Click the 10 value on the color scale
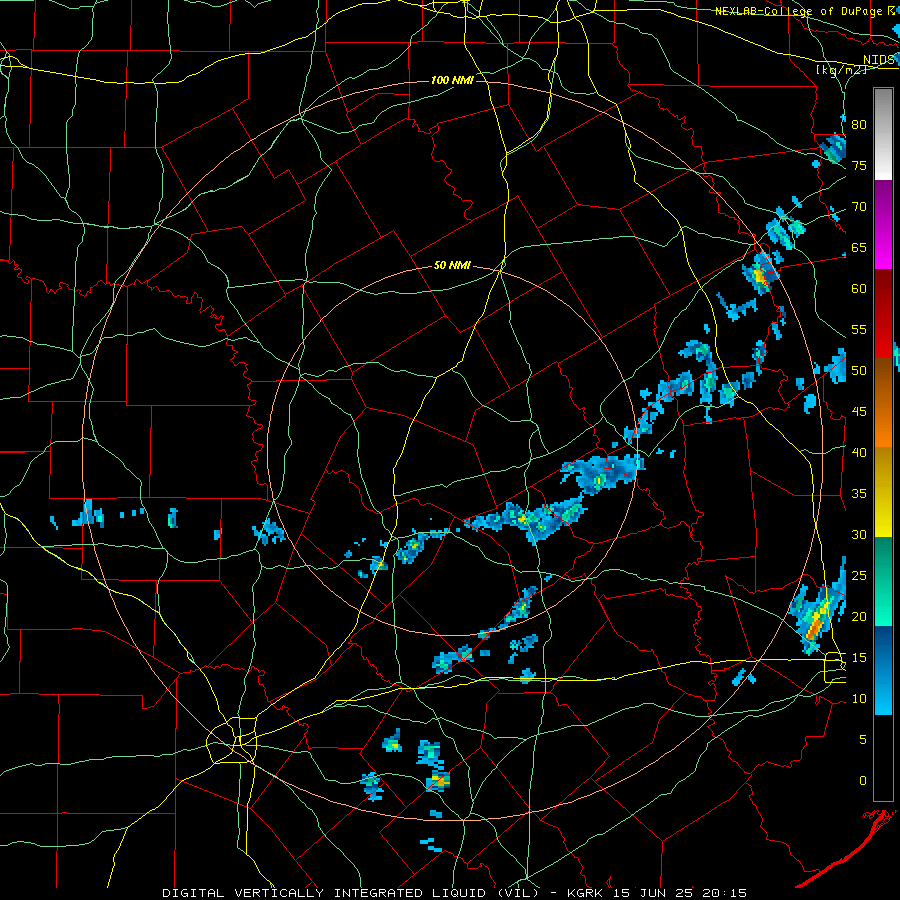The image size is (900, 900). [859, 699]
